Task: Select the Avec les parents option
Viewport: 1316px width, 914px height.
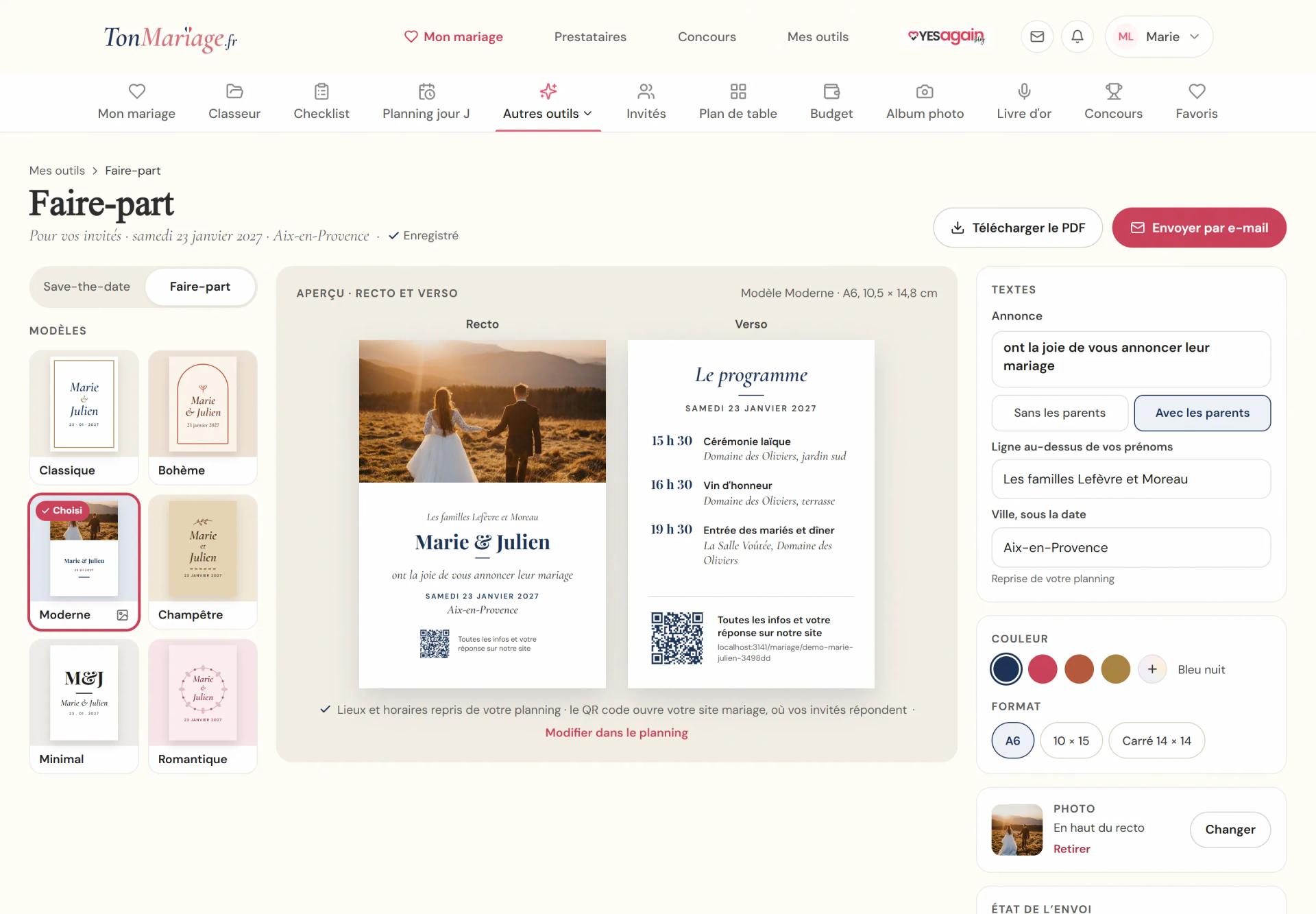Action: [x=1202, y=413]
